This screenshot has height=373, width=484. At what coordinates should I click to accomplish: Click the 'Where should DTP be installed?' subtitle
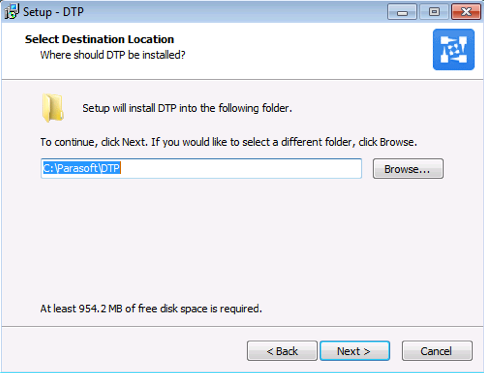tap(113, 55)
